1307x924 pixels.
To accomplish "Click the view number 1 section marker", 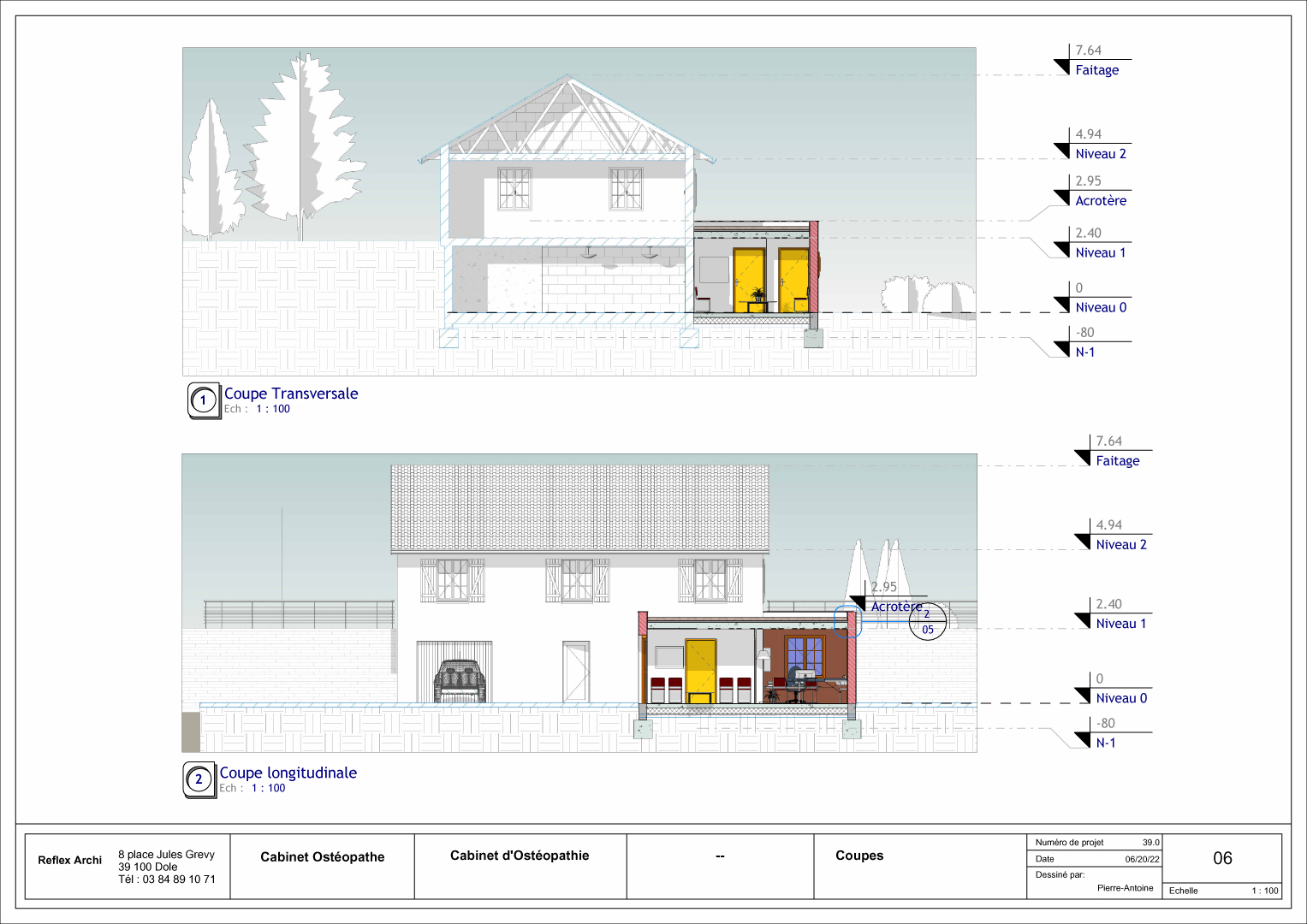I will point(203,400).
